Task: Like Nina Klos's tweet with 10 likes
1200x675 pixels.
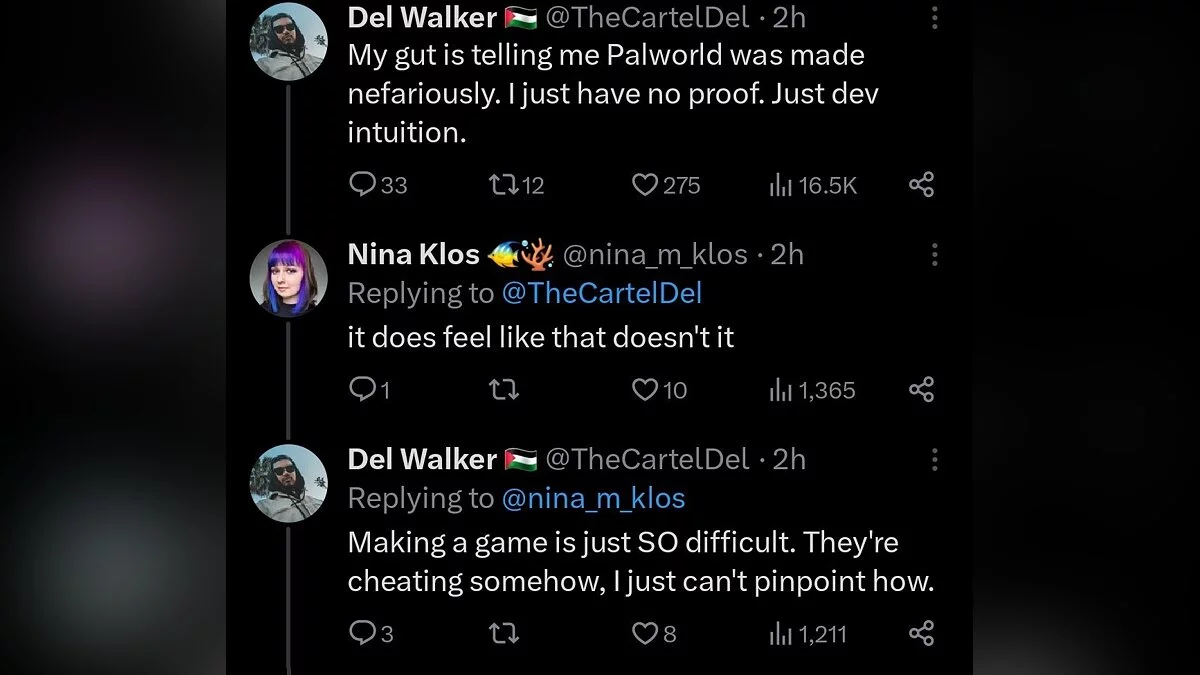Action: click(646, 390)
